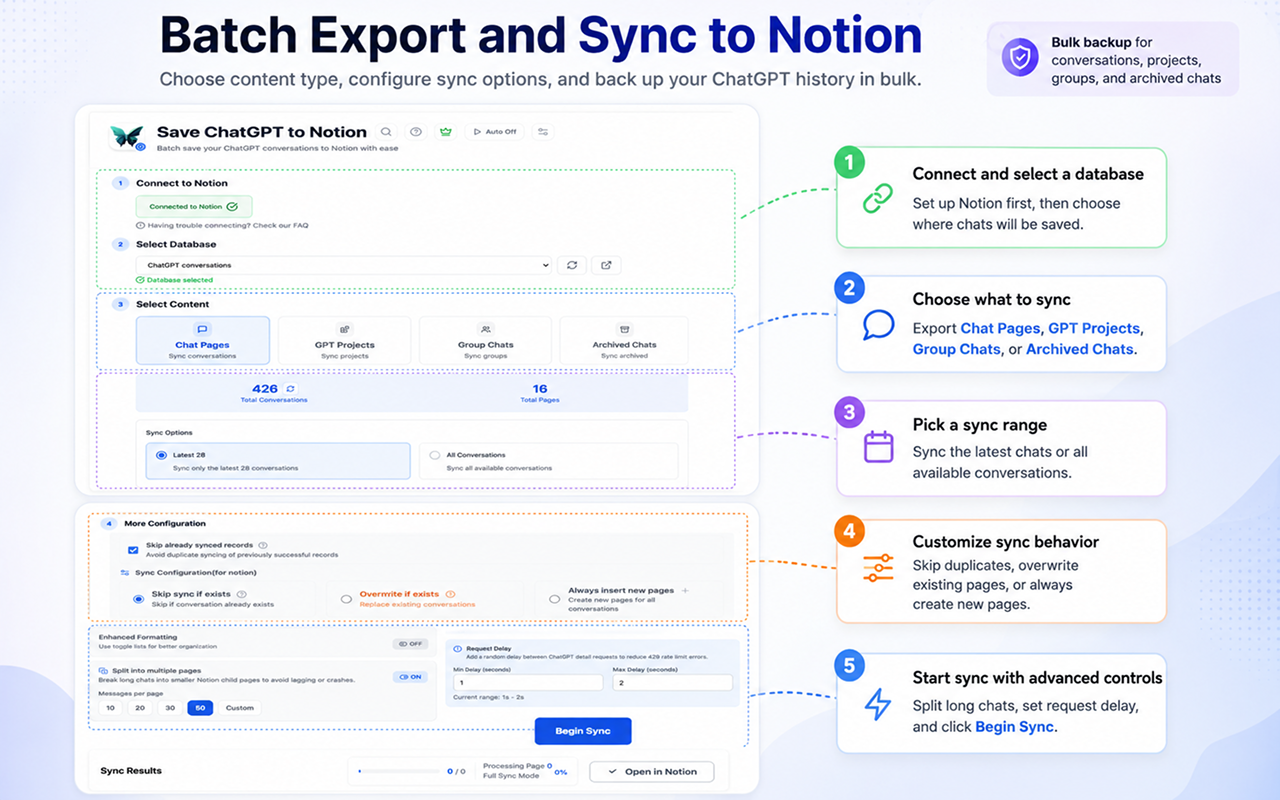Click the chain link icon in Connect card
Image resolution: width=1280 pixels, height=800 pixels.
point(878,198)
